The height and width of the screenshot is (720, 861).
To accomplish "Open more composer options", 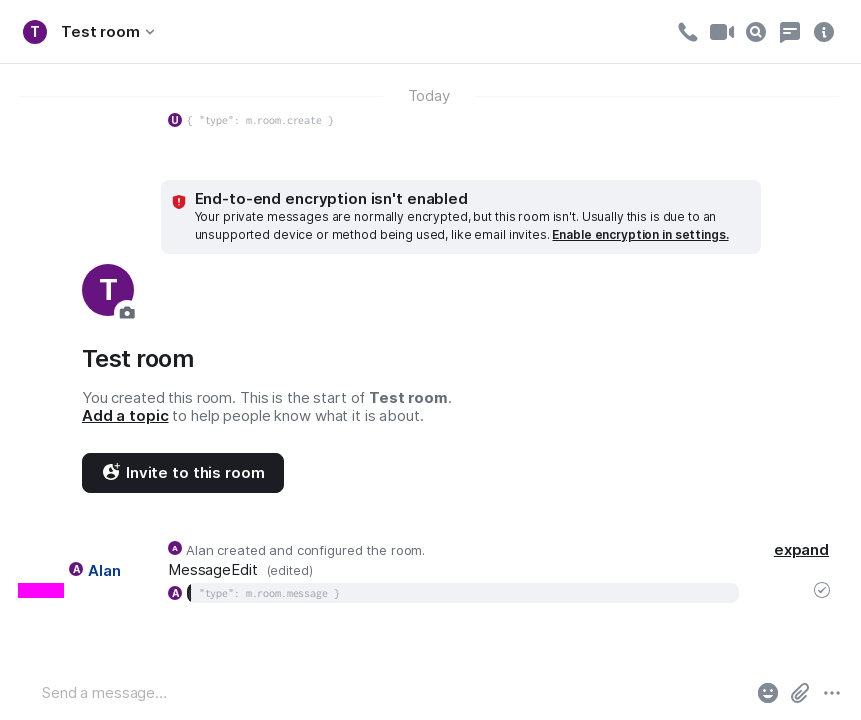I will tap(832, 693).
